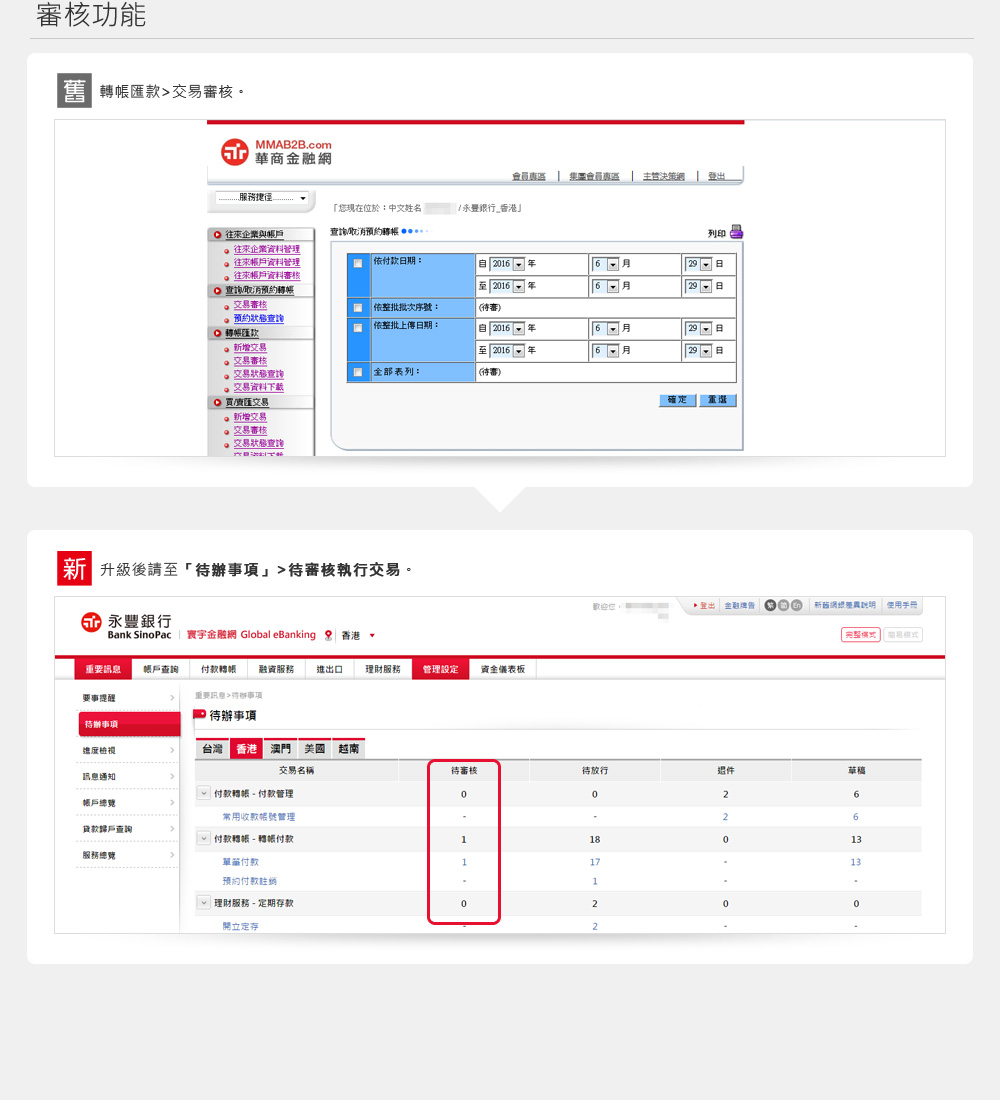Click the 使用手冊 link in top bar
Image resolution: width=1000 pixels, height=1100 pixels.
click(x=902, y=605)
